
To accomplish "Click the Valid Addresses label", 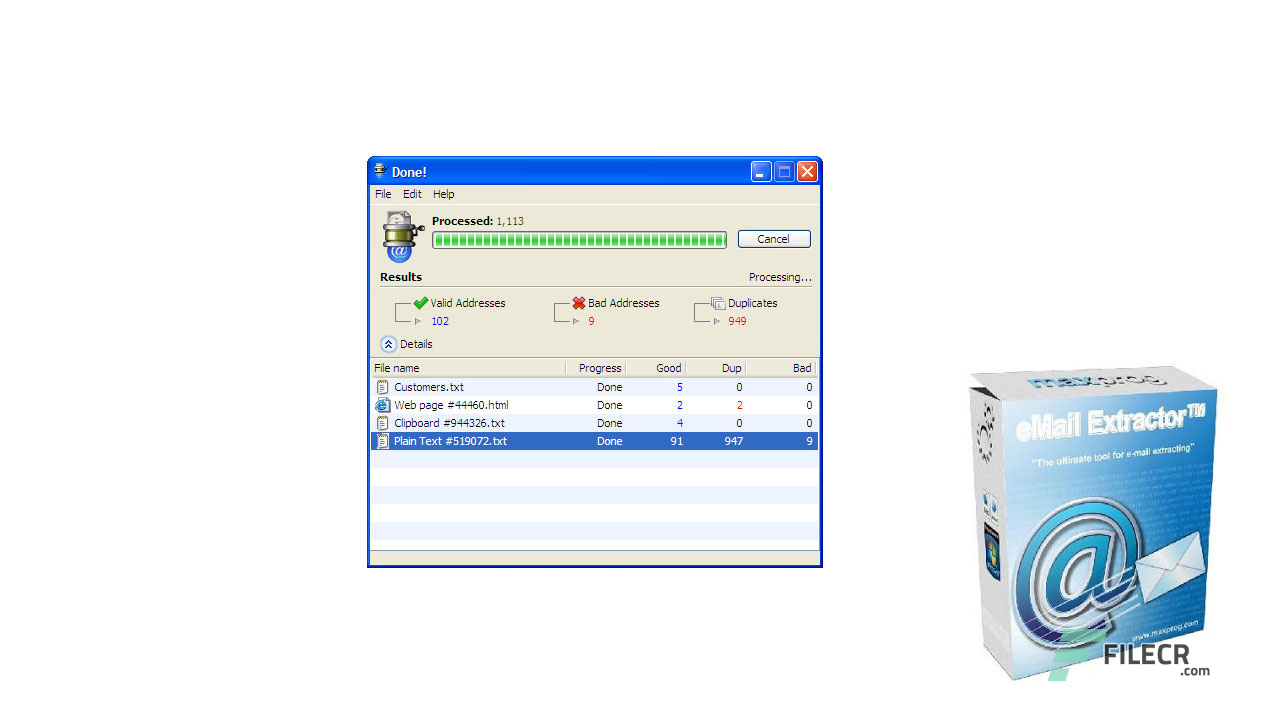I will pos(468,303).
